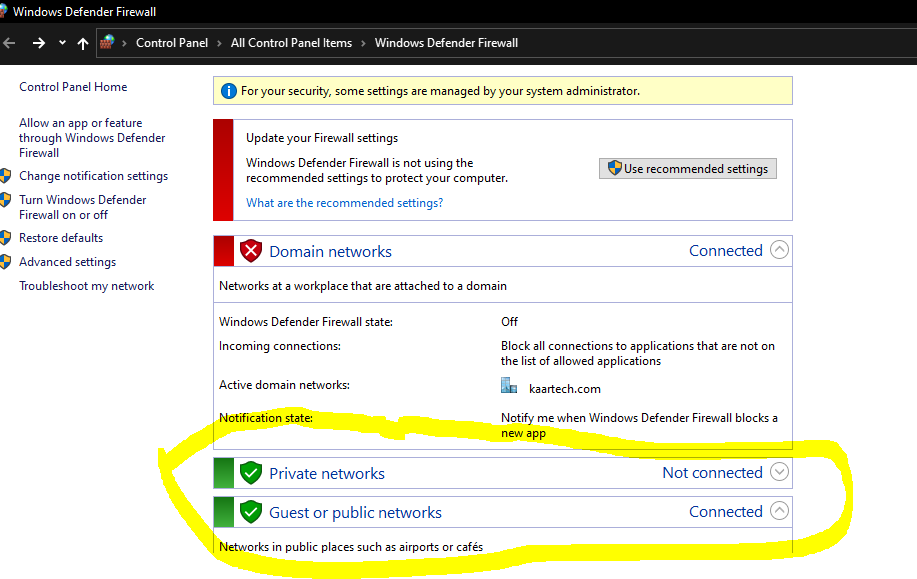Click the Off firewall state value

(x=509, y=322)
